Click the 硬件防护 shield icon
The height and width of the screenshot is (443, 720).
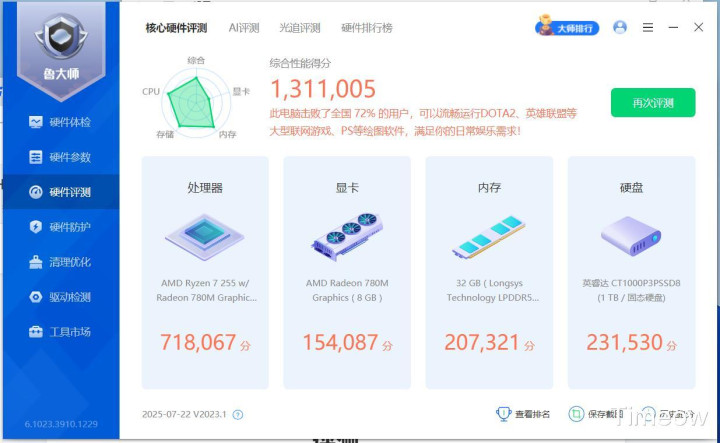click(x=35, y=227)
